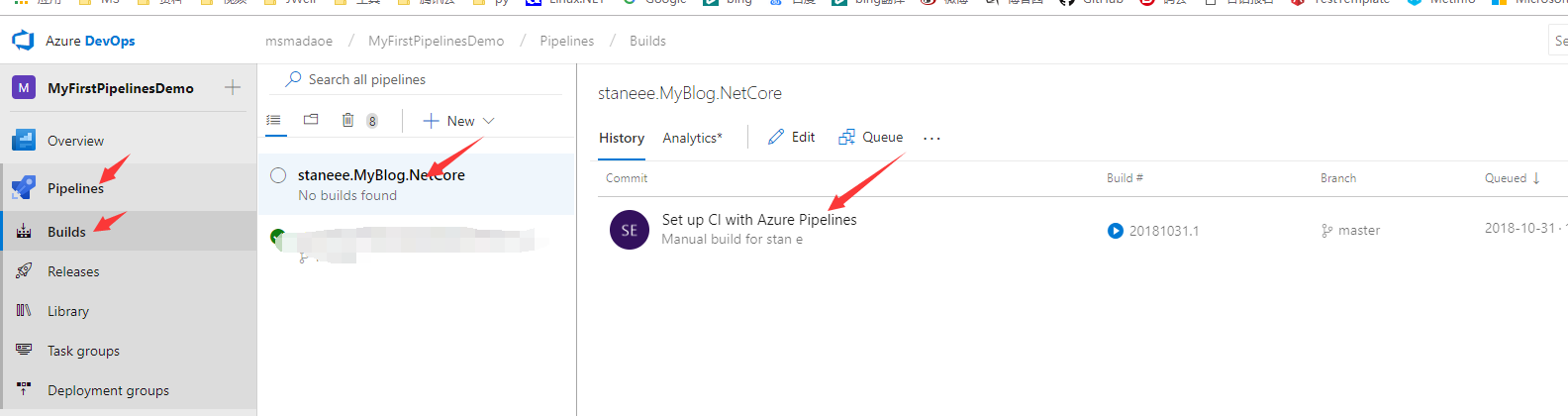Select the staneee.MyBlog.NetCore status circle
This screenshot has width=1568, height=416.
click(278, 175)
